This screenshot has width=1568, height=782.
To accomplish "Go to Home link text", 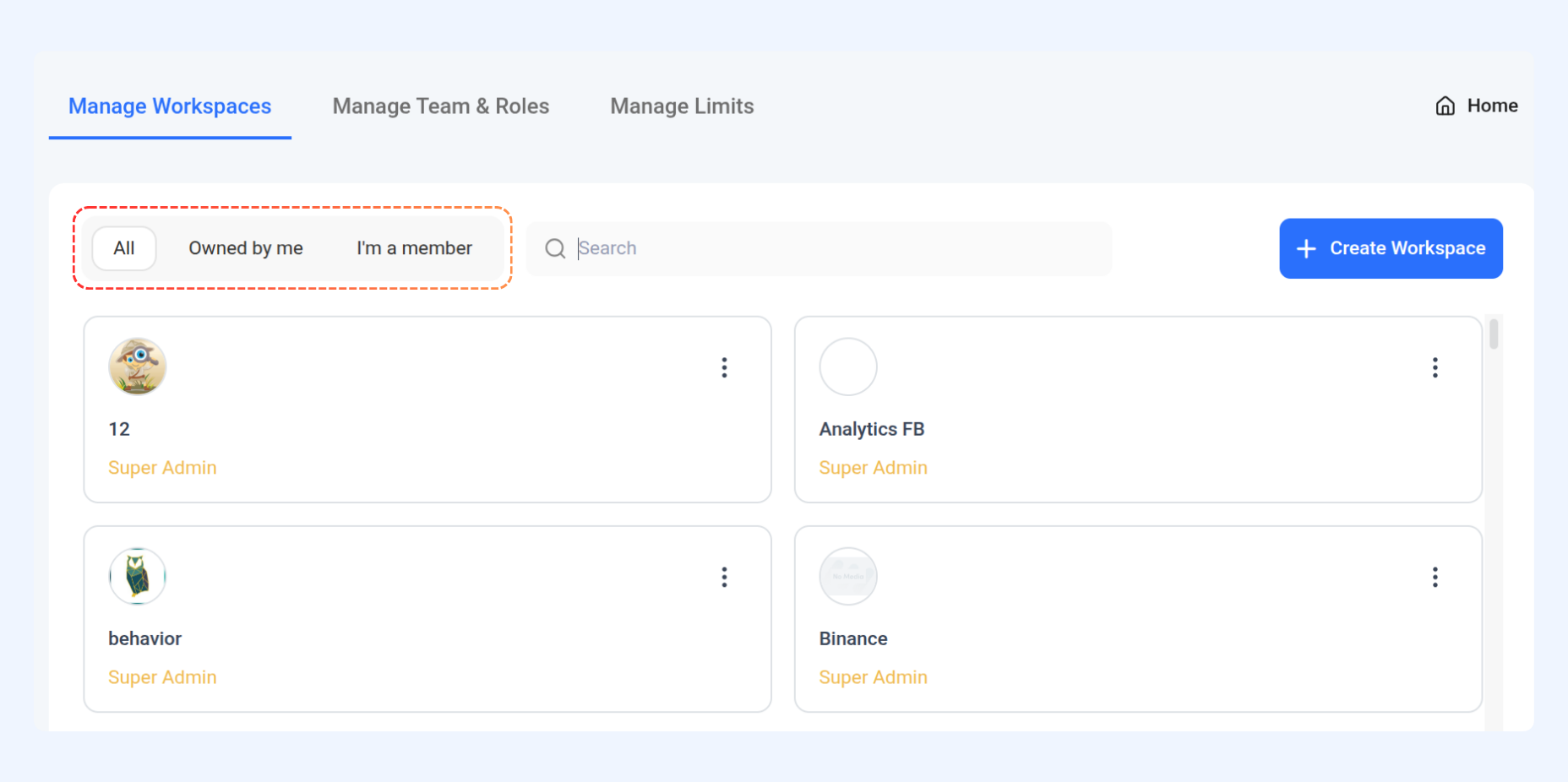I will click(1492, 106).
